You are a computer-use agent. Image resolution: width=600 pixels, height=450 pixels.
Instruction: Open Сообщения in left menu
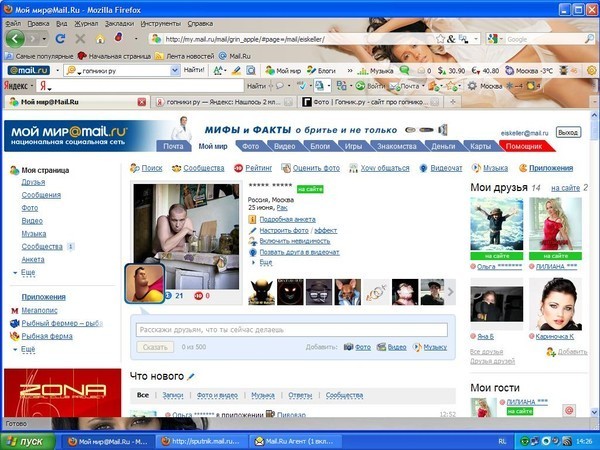click(41, 195)
